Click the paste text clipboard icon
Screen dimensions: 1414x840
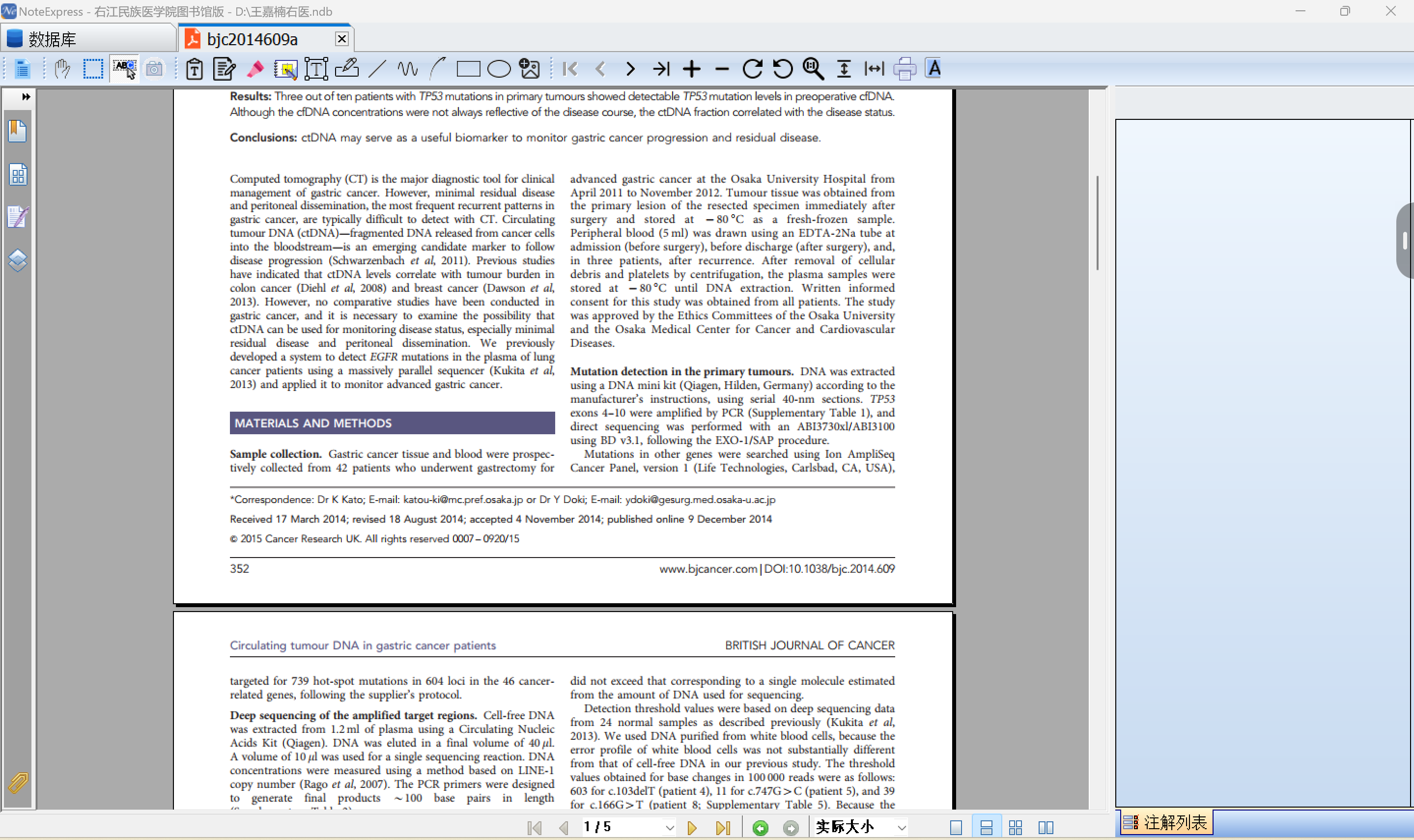click(x=194, y=69)
